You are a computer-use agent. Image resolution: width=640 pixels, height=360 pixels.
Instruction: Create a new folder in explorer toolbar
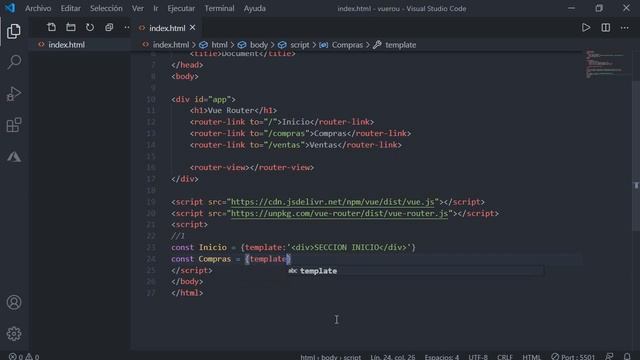point(71,27)
